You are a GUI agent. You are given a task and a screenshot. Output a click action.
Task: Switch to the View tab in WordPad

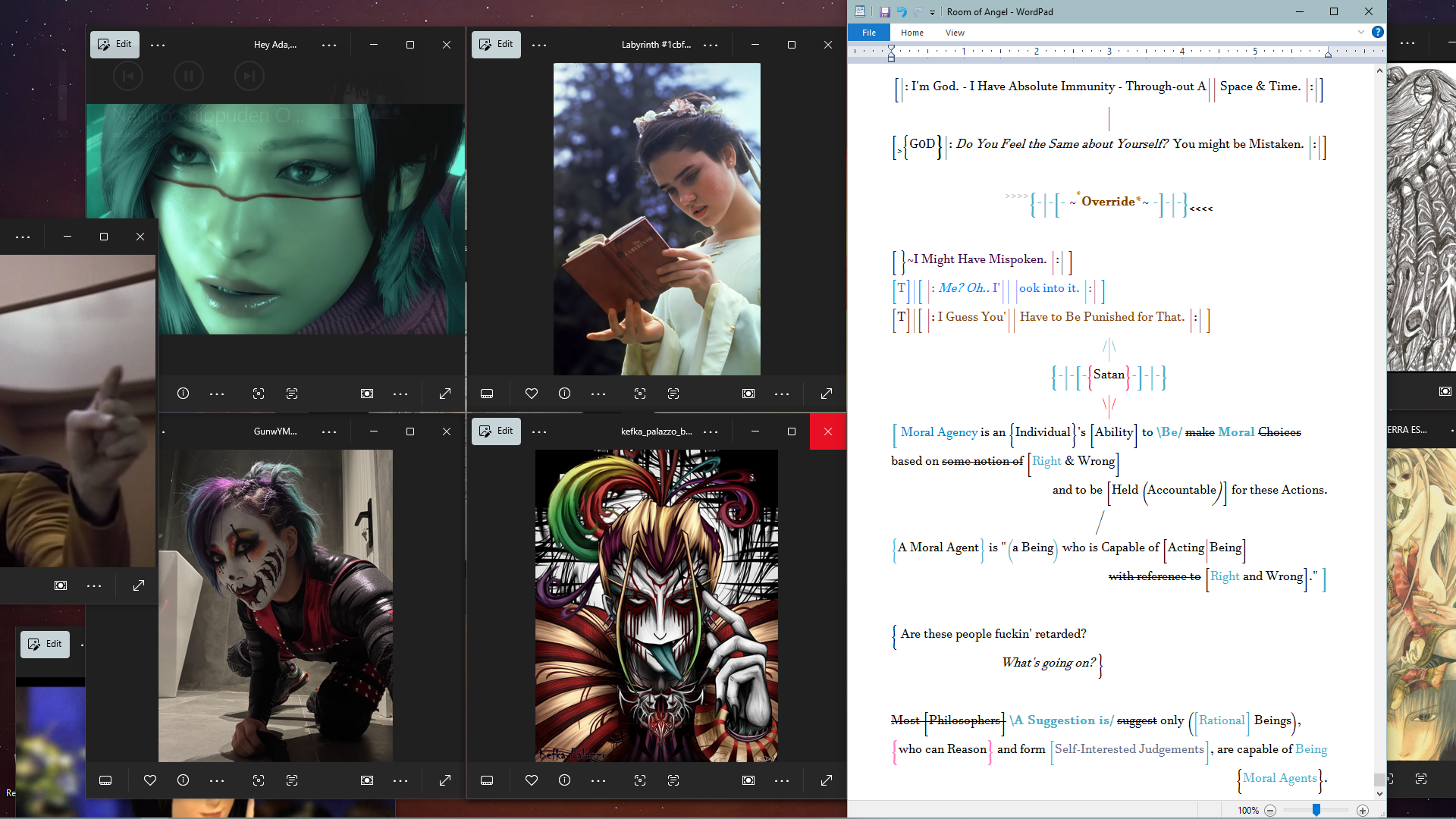pyautogui.click(x=954, y=33)
